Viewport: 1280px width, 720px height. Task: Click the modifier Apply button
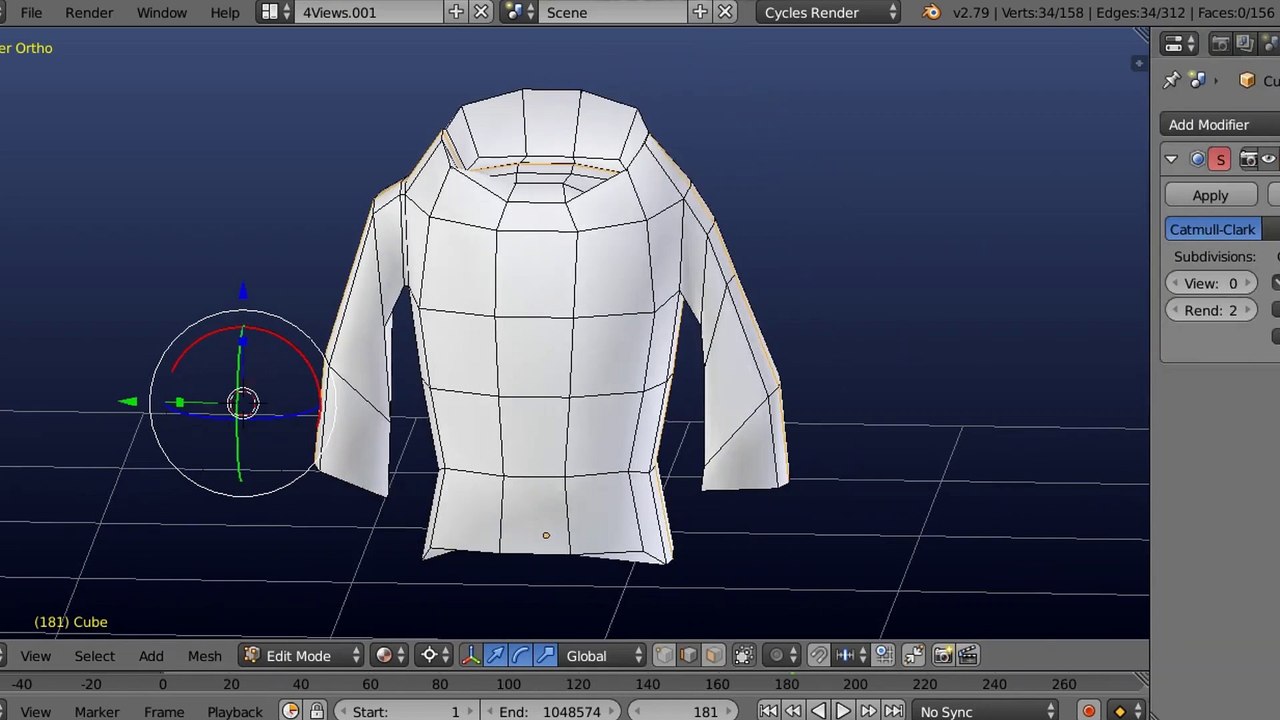click(1210, 196)
